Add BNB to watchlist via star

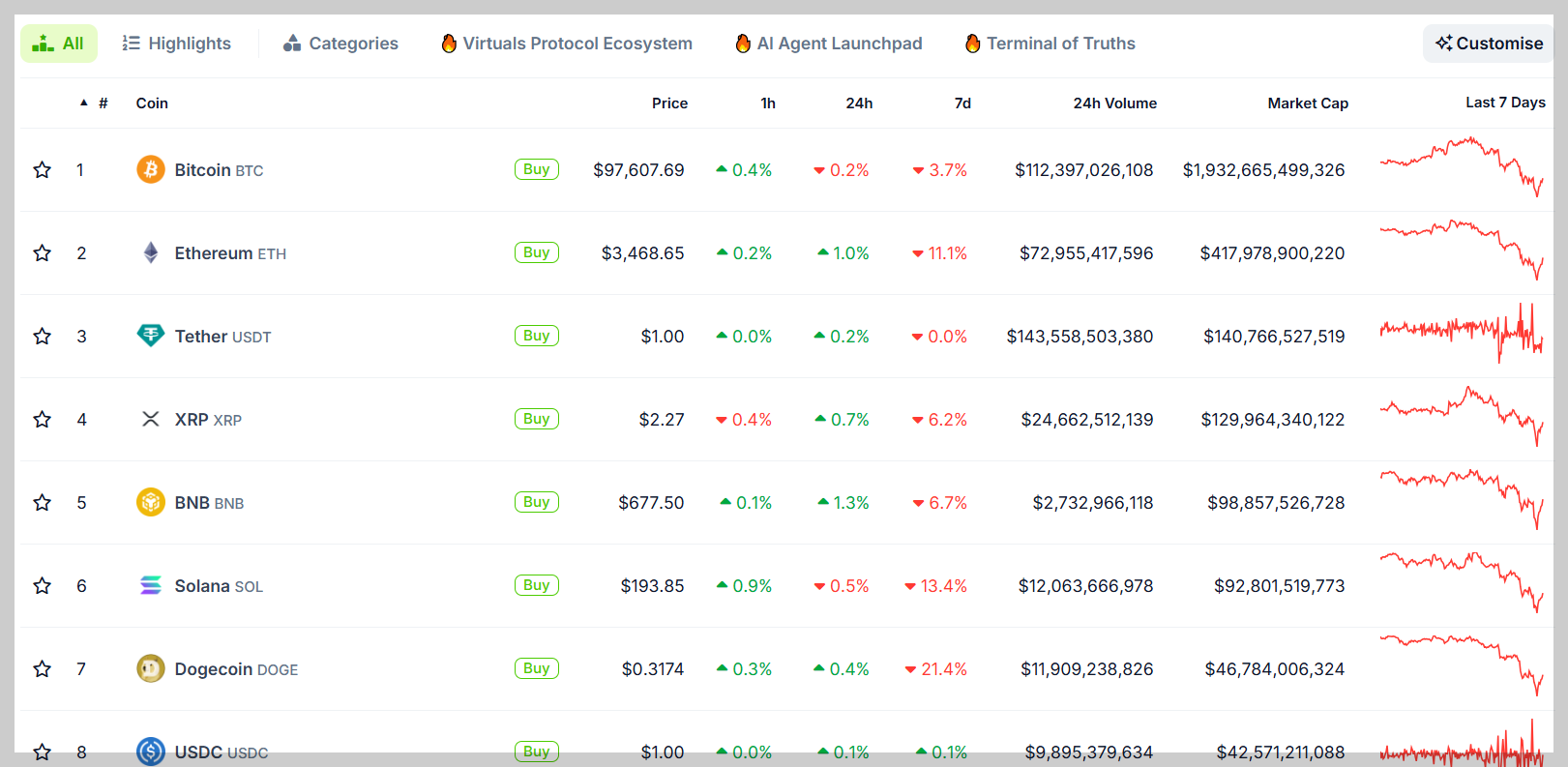tap(43, 503)
